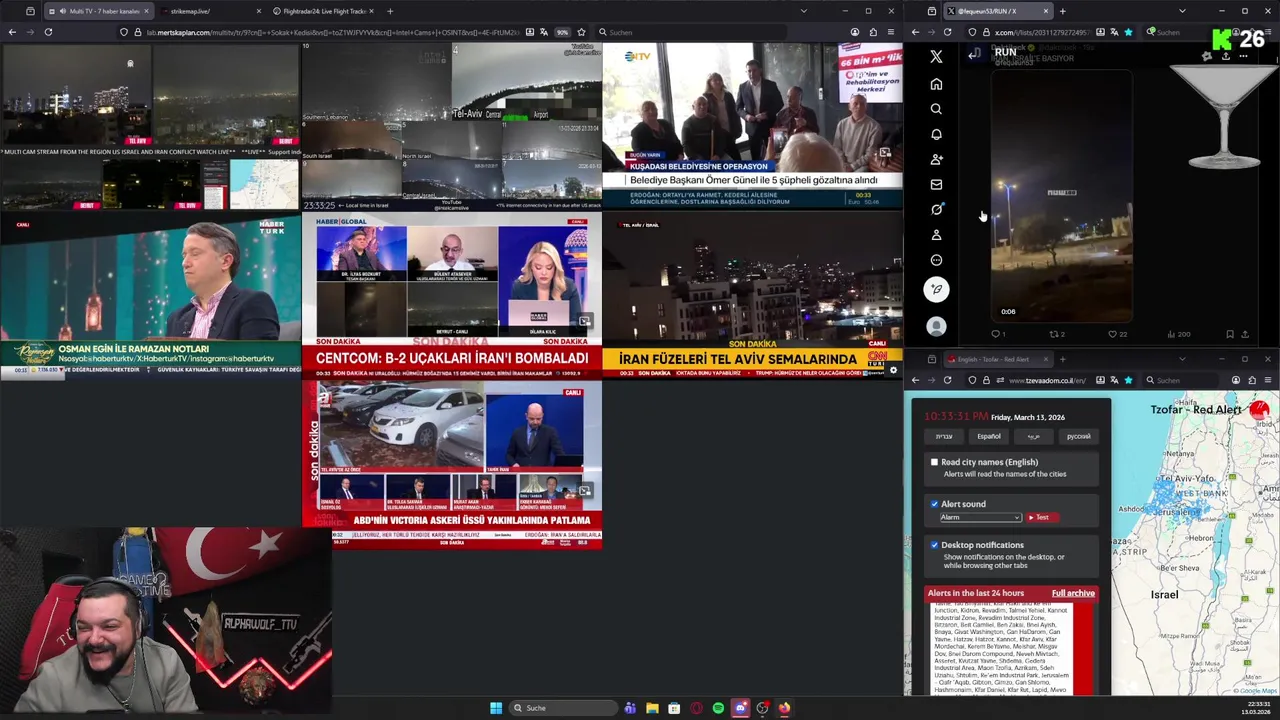Enable Read city names checkbox
Screen dimensions: 1280x720
pyautogui.click(x=934, y=462)
